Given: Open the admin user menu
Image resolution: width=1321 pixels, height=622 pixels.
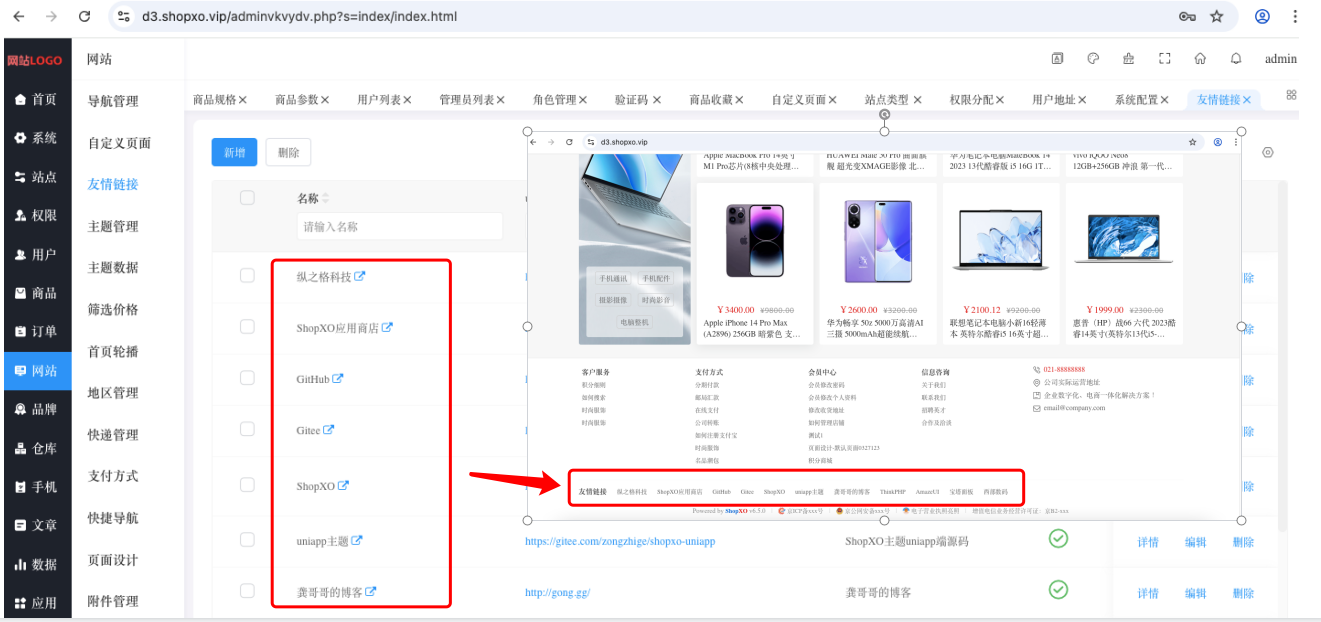Looking at the screenshot, I should click(1281, 59).
